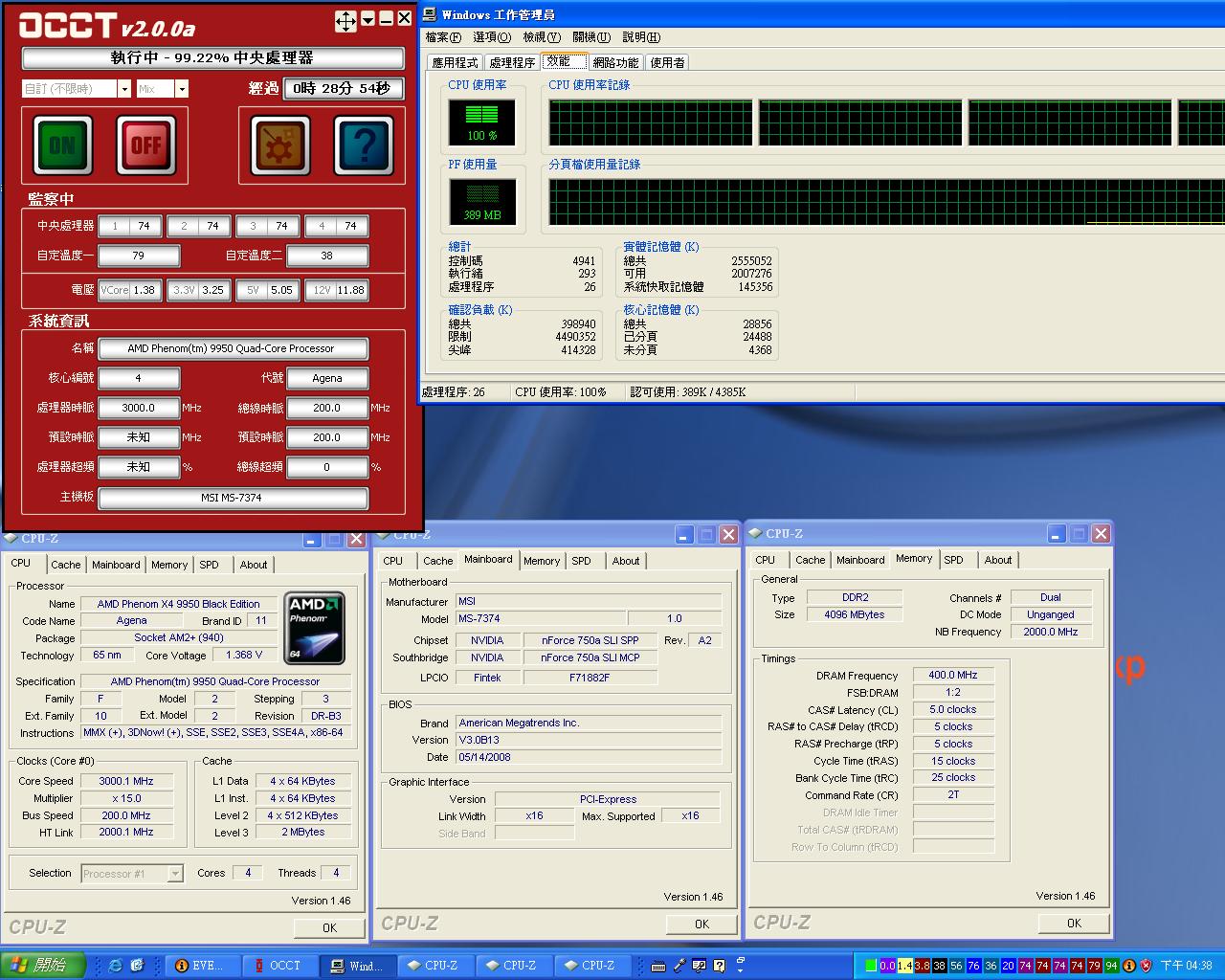Image resolution: width=1225 pixels, height=980 pixels.
Task: Click the PF 使用量 389 MB meter
Action: pos(482,202)
